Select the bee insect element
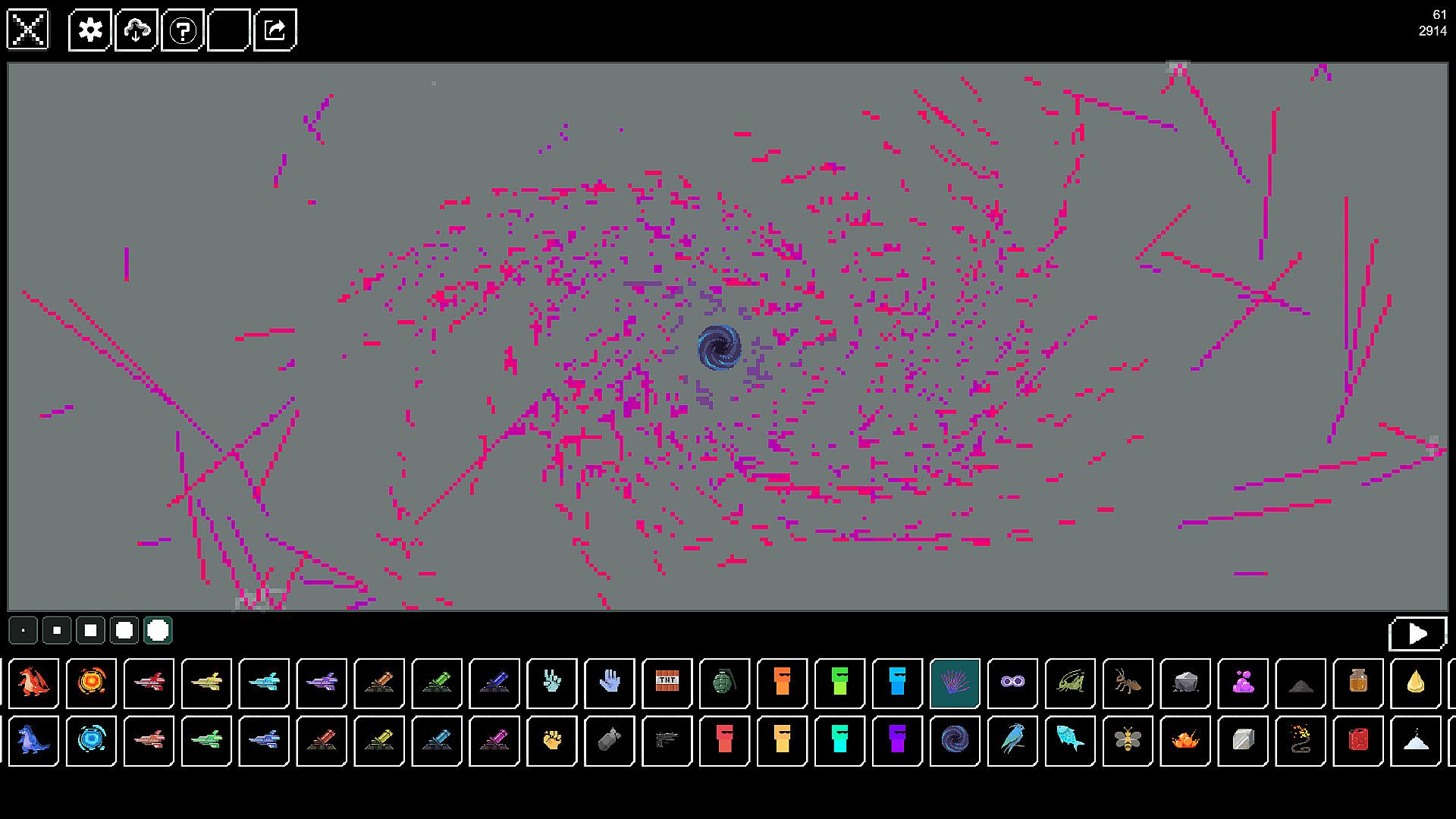Viewport: 1456px width, 819px height. click(x=1128, y=739)
